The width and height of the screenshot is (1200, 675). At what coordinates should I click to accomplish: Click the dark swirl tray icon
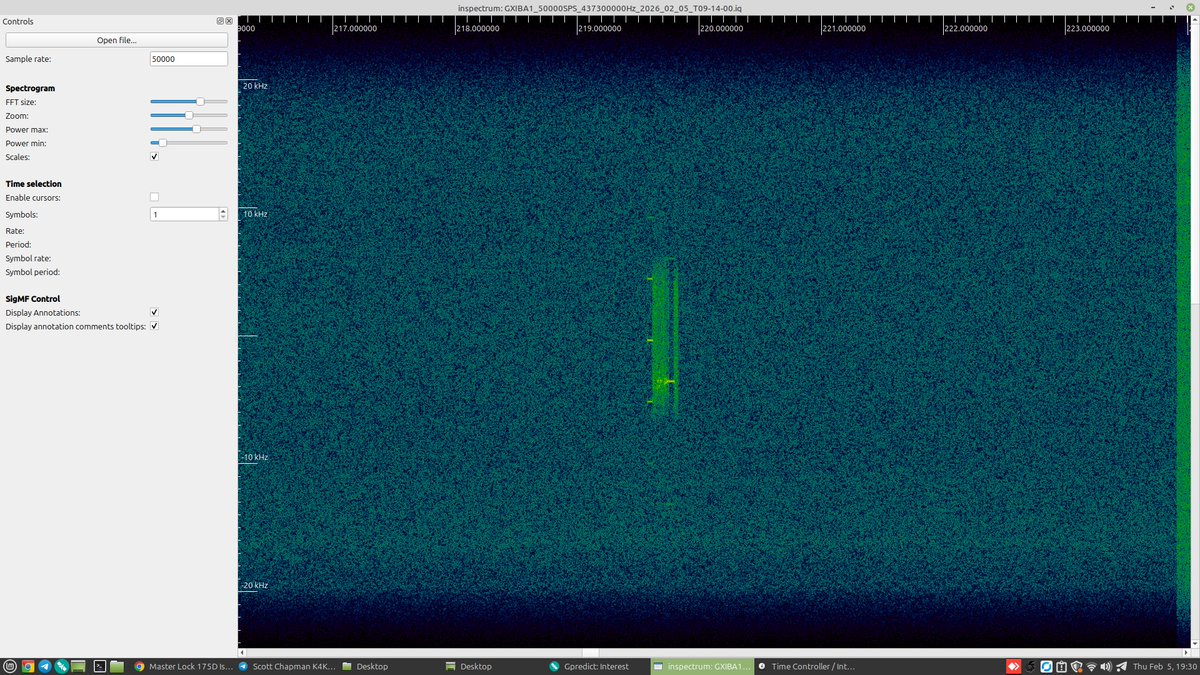[x=1031, y=666]
